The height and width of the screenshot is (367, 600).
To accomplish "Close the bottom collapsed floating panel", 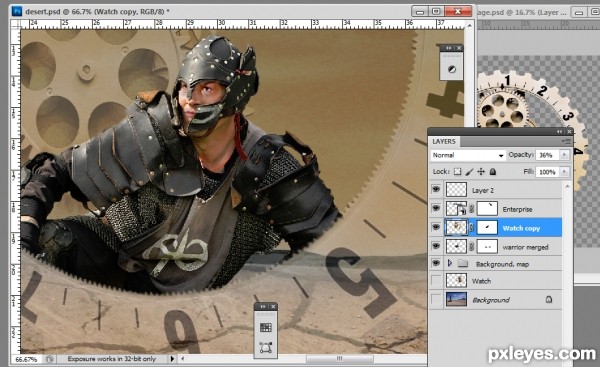I will pyautogui.click(x=273, y=307).
